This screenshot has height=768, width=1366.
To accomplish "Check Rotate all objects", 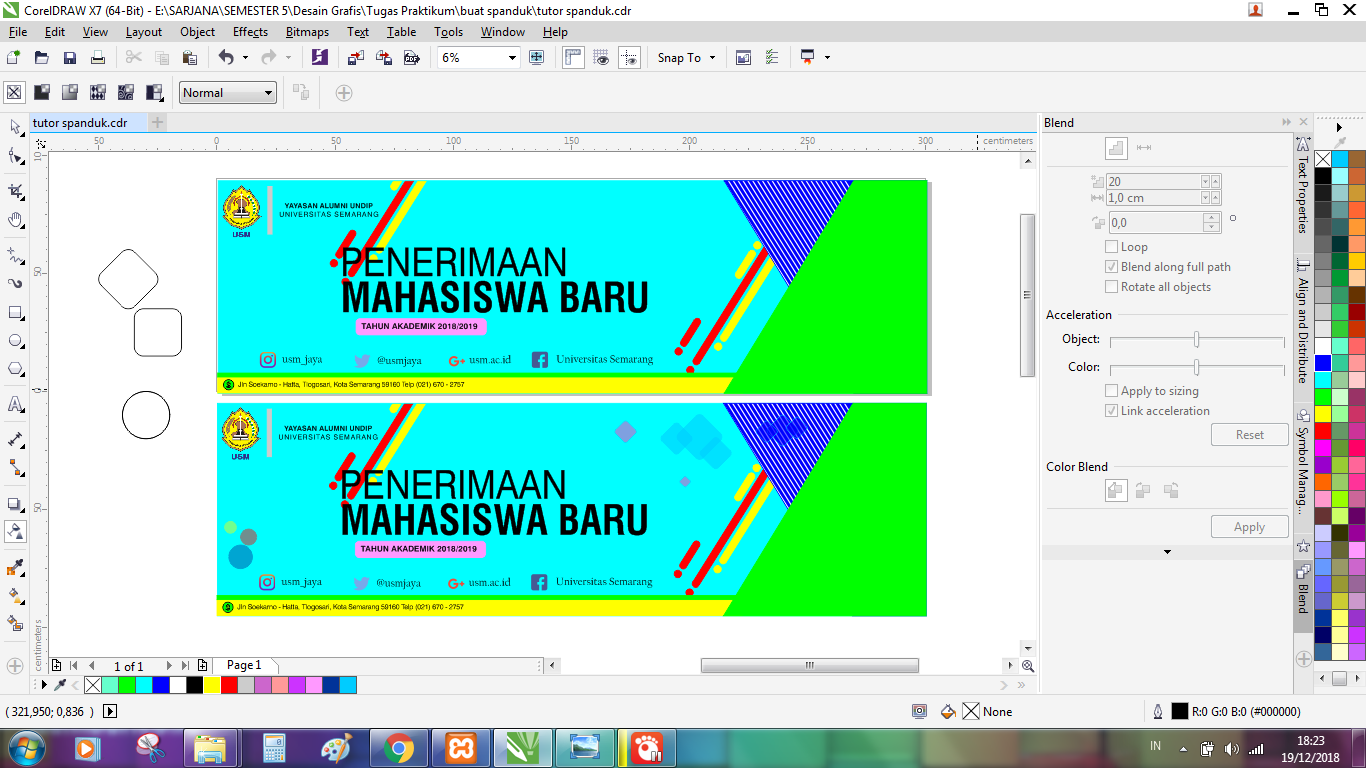I will tap(1113, 286).
